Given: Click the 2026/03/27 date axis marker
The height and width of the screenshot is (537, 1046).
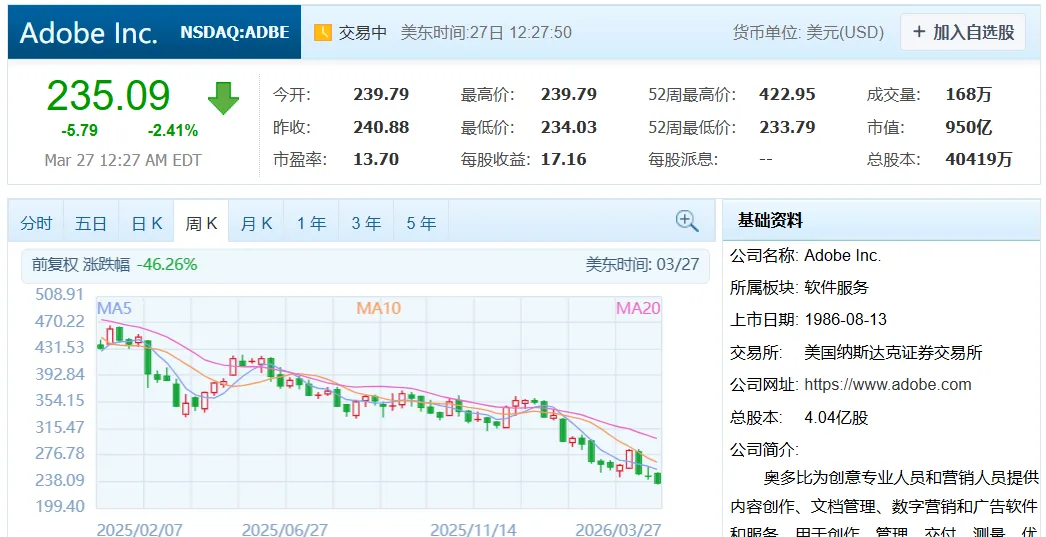Looking at the screenshot, I should (618, 530).
